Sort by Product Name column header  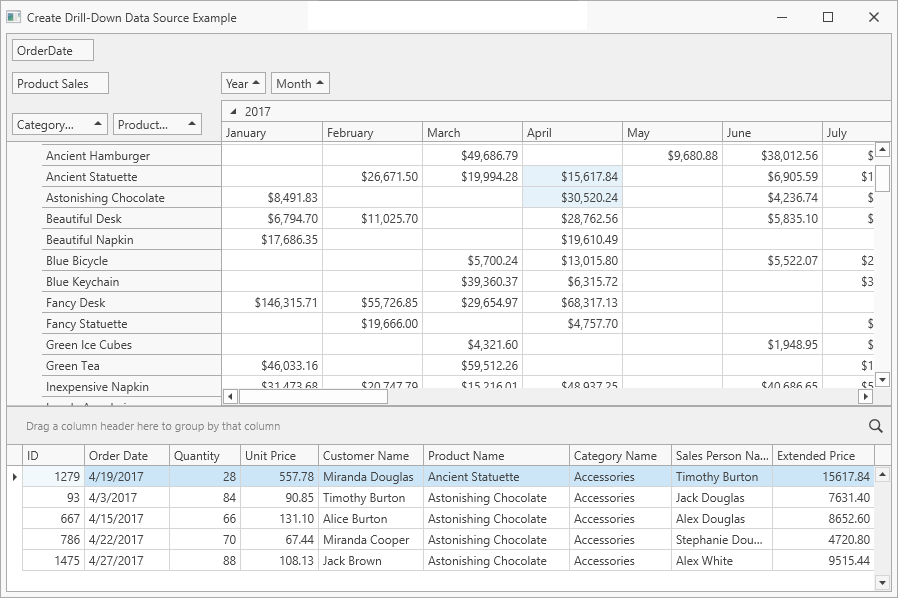[497, 455]
